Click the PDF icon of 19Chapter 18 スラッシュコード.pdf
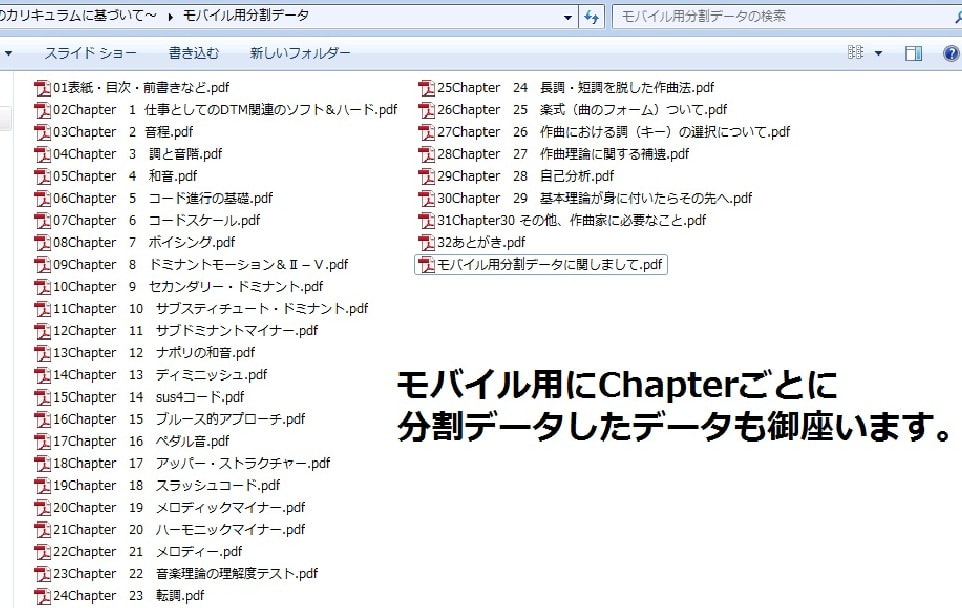The height and width of the screenshot is (608, 962). click(42, 486)
